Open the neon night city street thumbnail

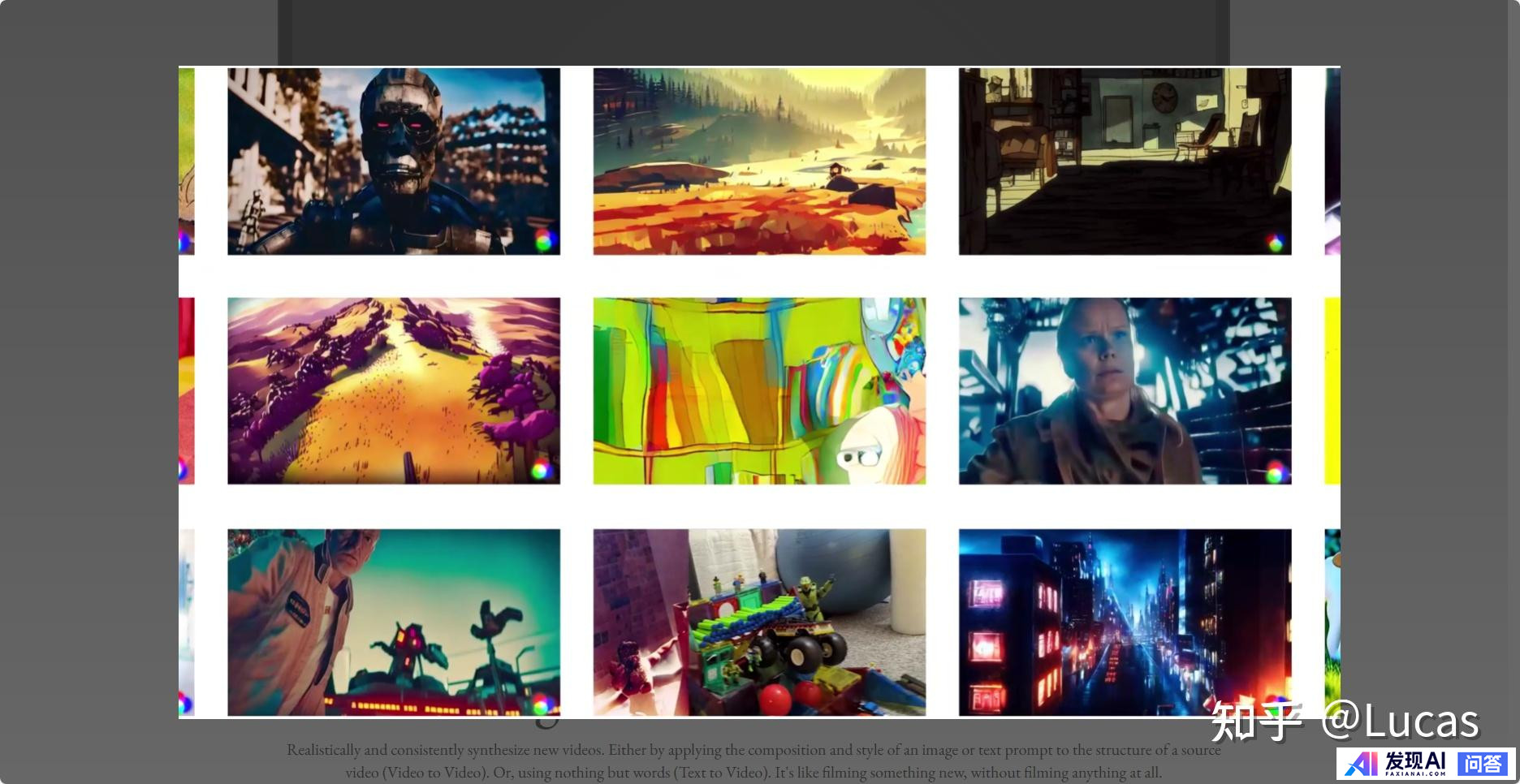pyautogui.click(x=1125, y=622)
